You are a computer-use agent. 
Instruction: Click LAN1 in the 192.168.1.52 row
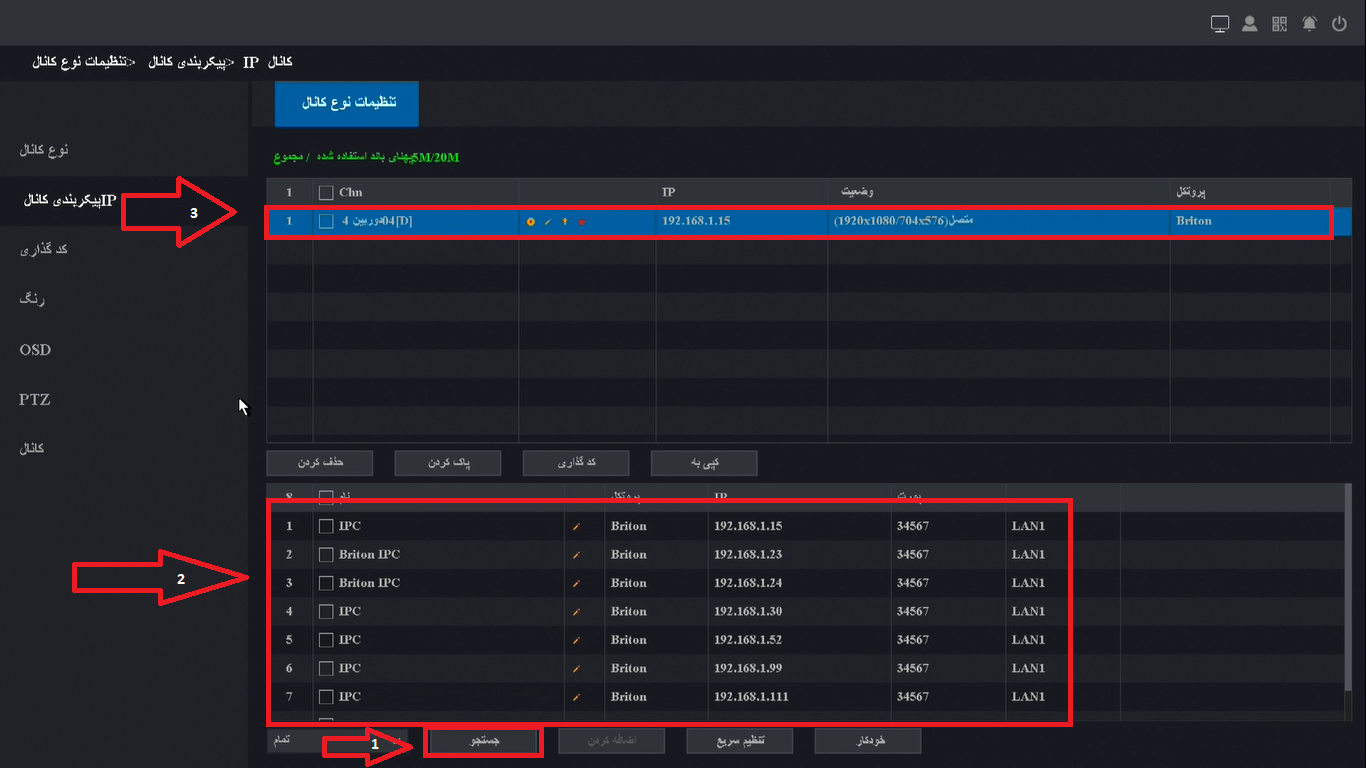(x=1028, y=640)
